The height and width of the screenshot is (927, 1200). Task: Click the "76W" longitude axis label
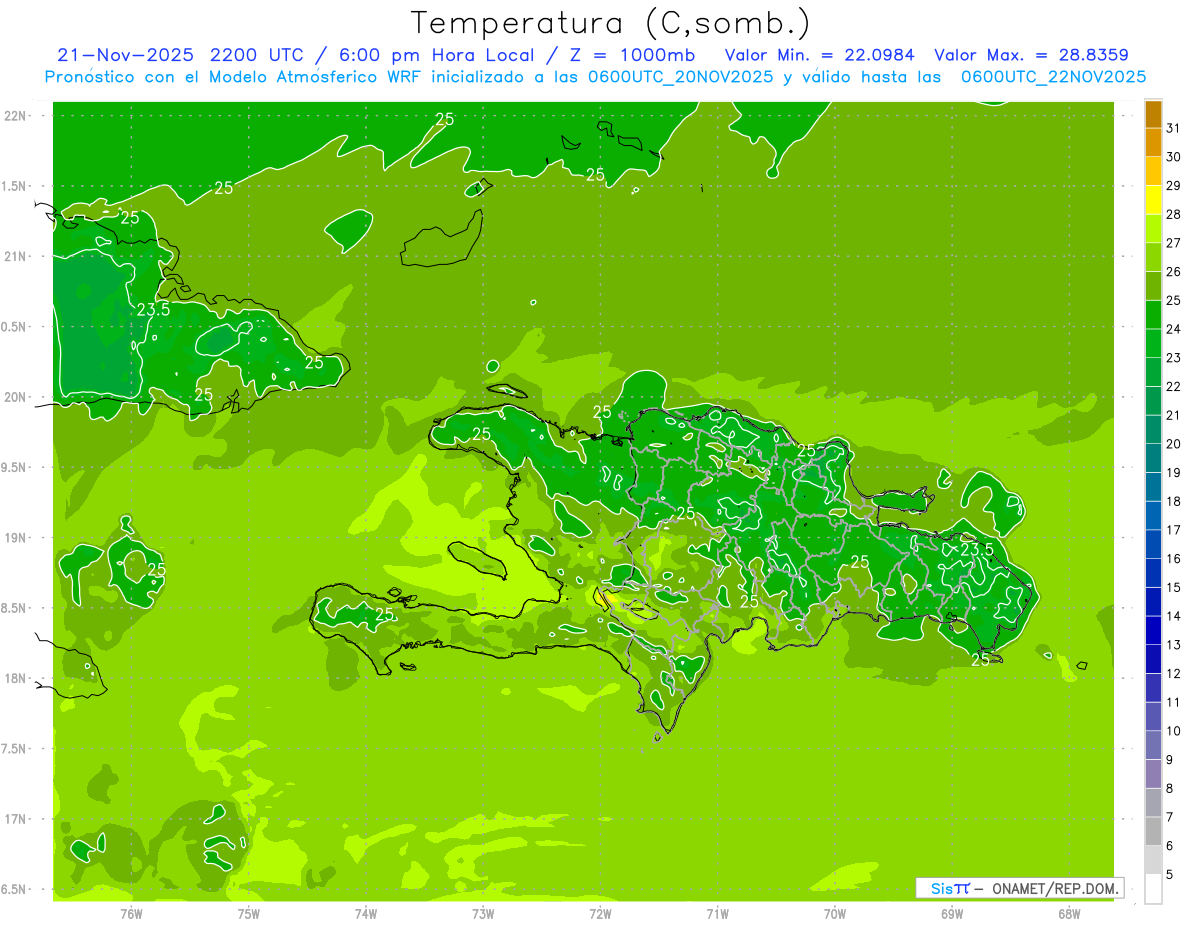[131, 913]
